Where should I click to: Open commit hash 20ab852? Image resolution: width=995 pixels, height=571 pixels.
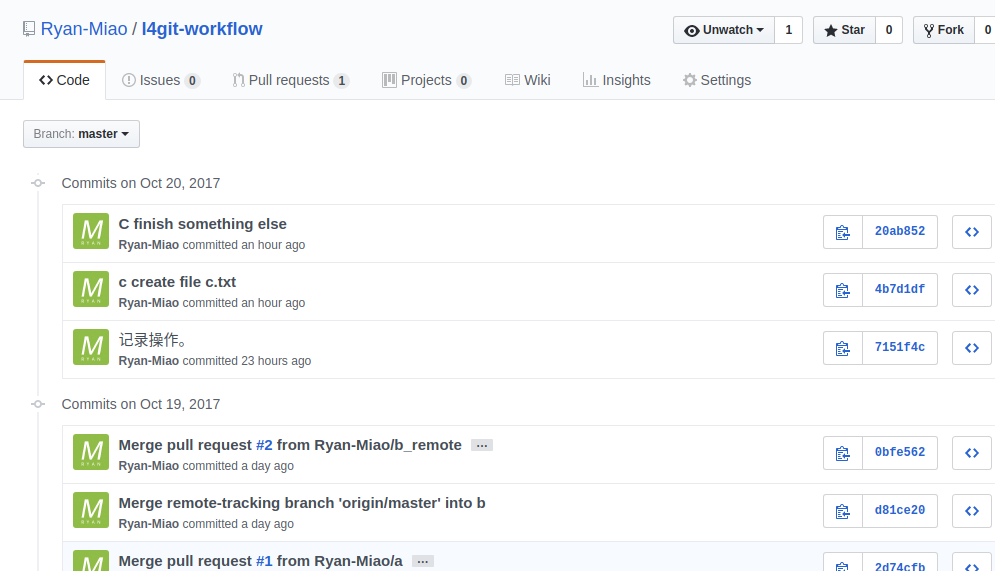pos(900,232)
